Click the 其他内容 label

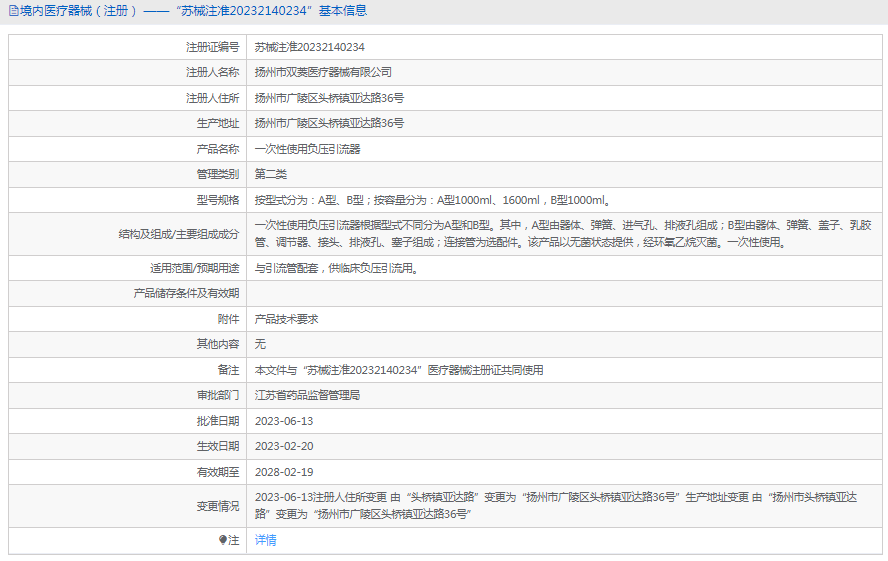218,344
